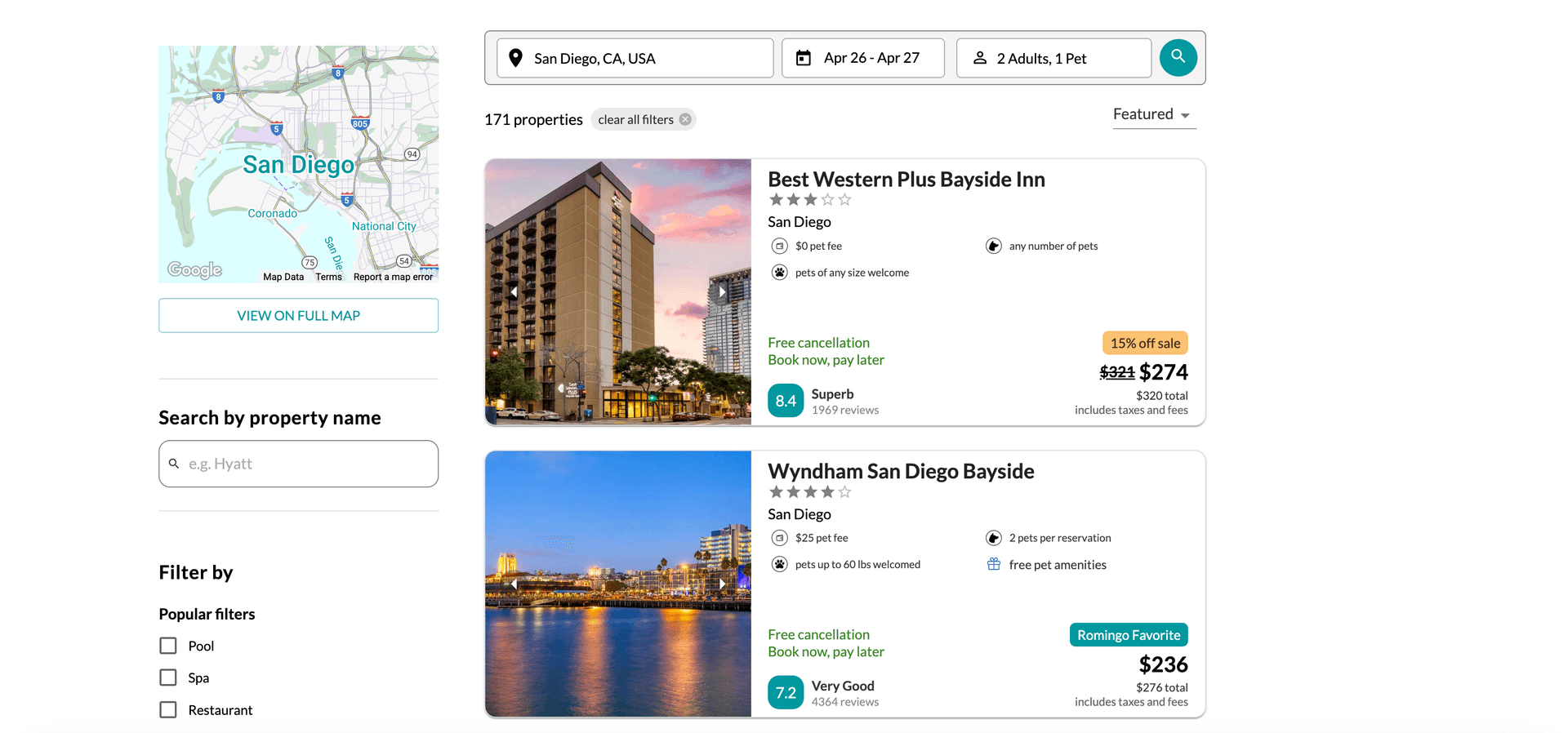Check the Spa filter

coord(168,677)
